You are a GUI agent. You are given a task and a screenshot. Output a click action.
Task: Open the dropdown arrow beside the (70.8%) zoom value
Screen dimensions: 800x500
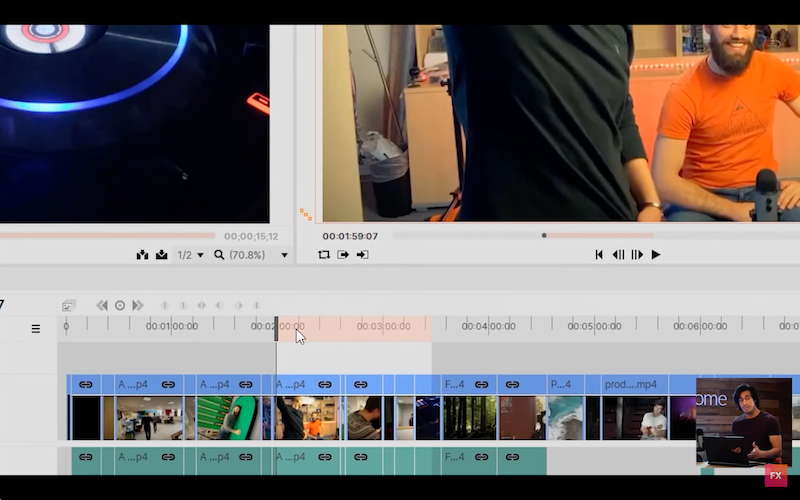(284, 255)
